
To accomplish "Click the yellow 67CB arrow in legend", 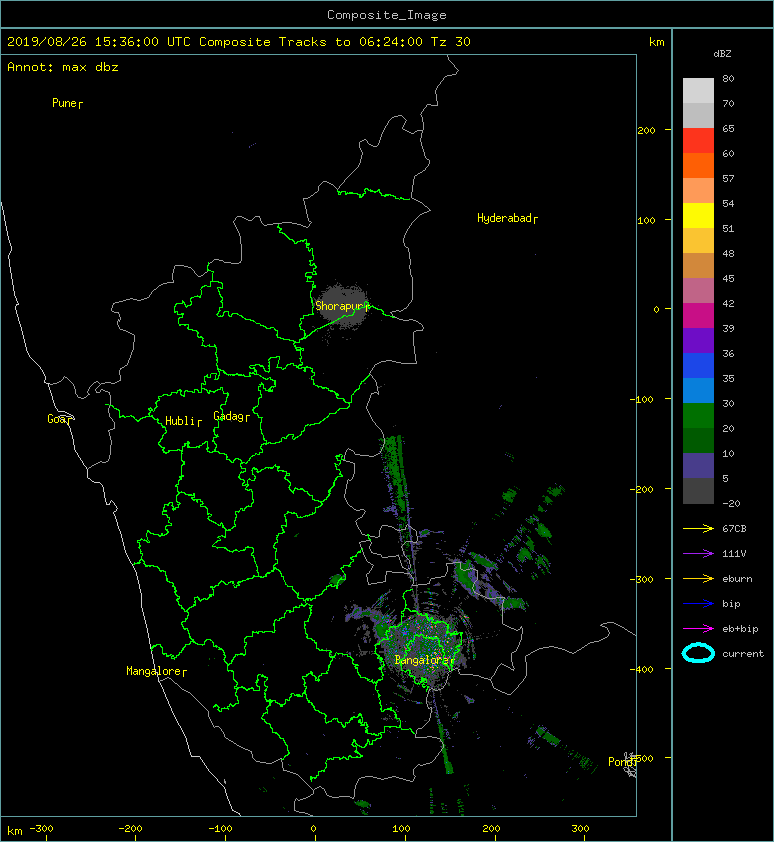I will click(698, 529).
